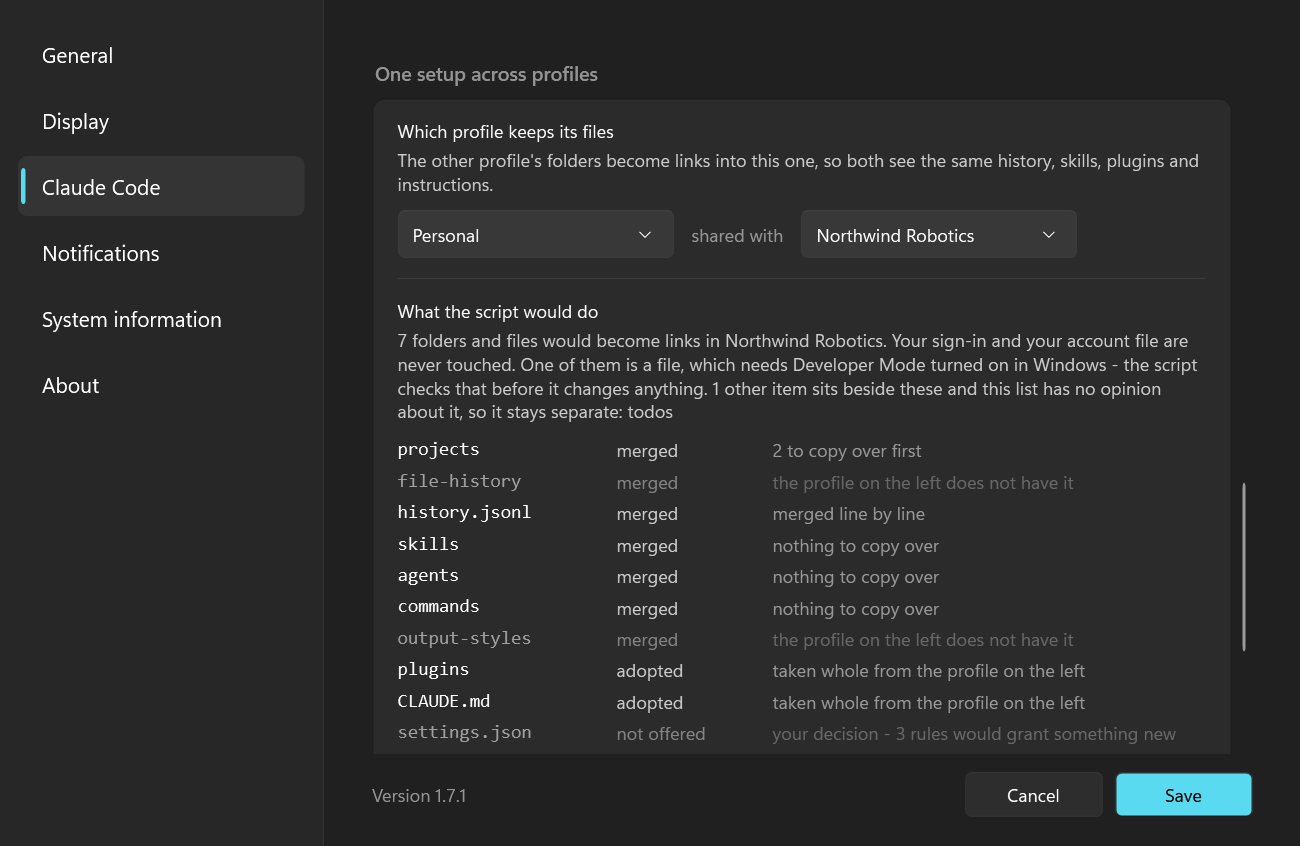Click the 'Version 1.7.1' label
This screenshot has height=846, width=1300.
[x=419, y=796]
